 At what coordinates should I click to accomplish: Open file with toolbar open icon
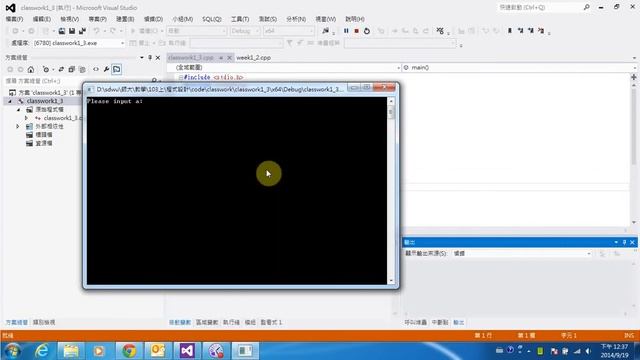tap(62, 31)
